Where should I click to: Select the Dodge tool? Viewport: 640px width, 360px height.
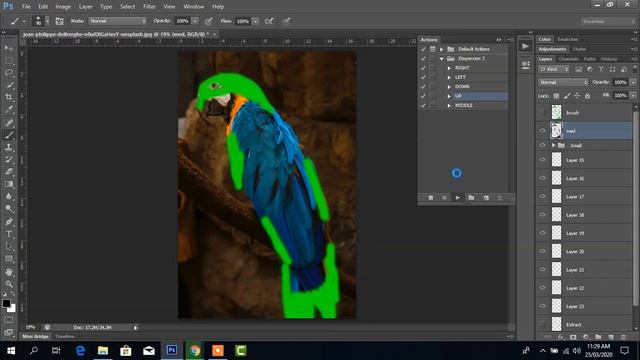point(9,209)
